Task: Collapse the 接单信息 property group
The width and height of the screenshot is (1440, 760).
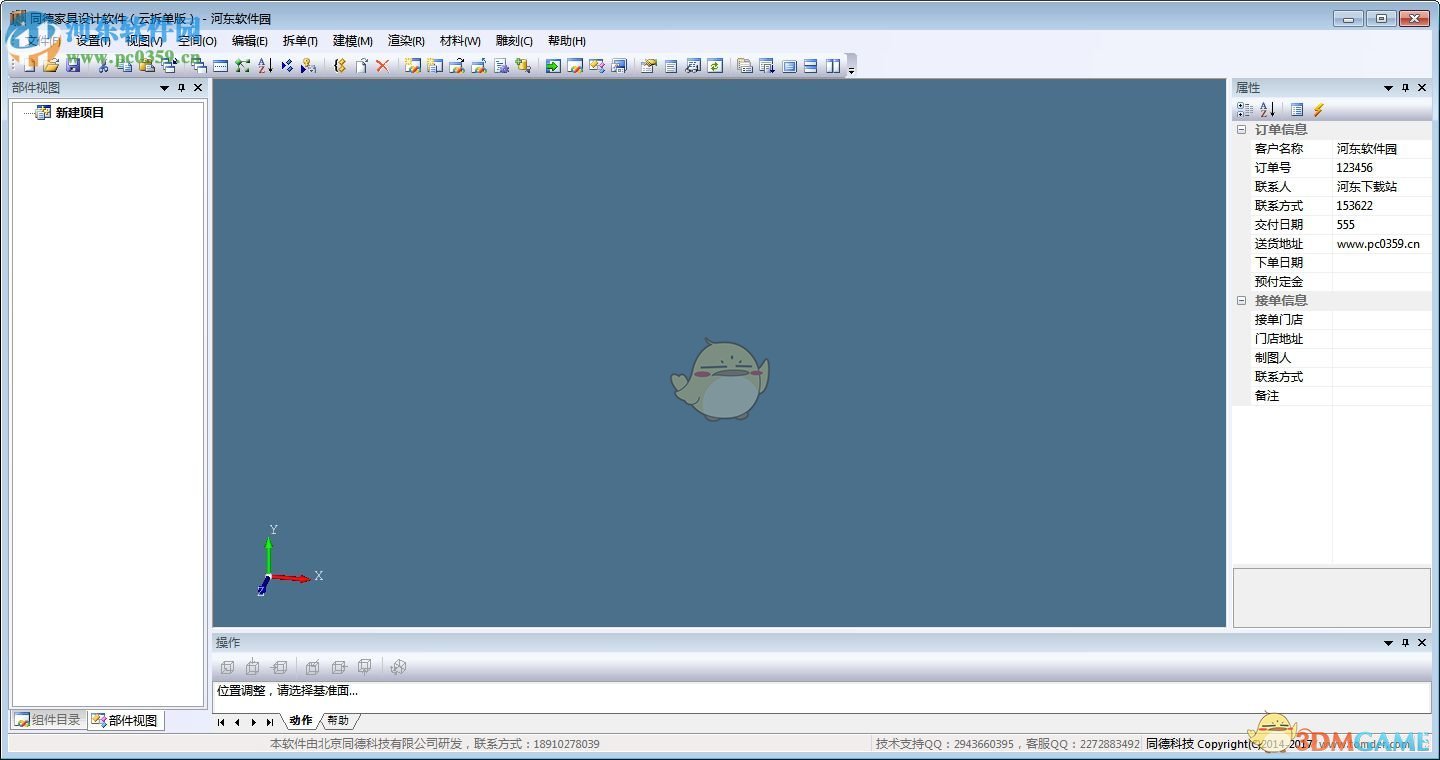Action: (x=1242, y=301)
